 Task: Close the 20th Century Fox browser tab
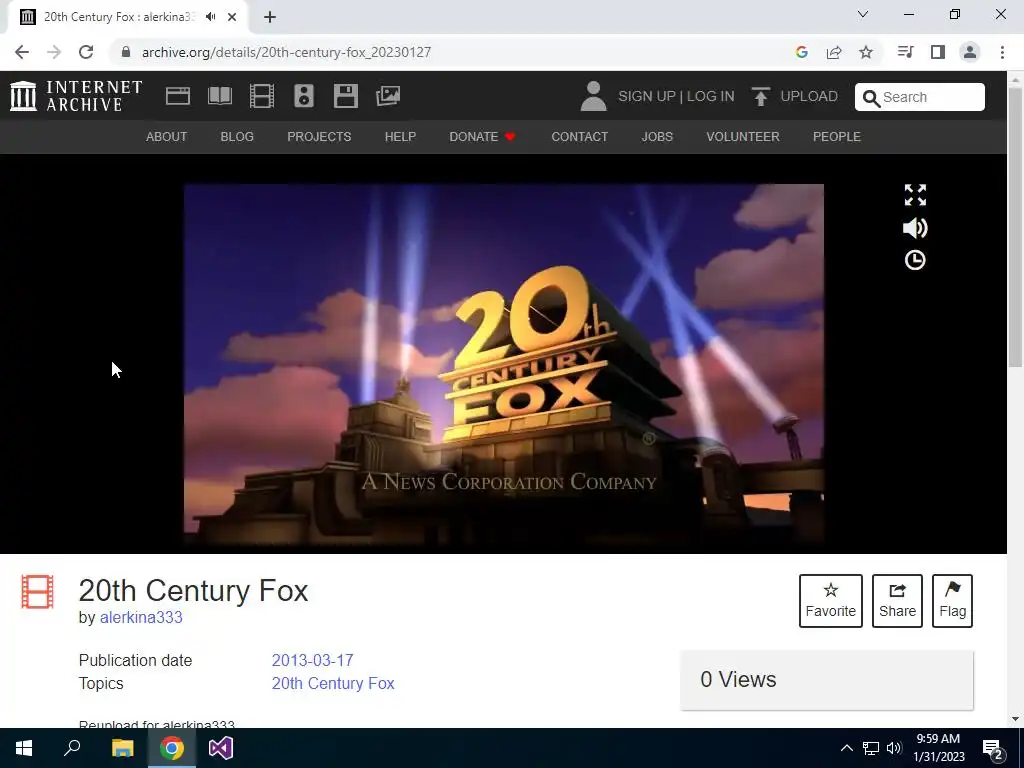tap(232, 17)
